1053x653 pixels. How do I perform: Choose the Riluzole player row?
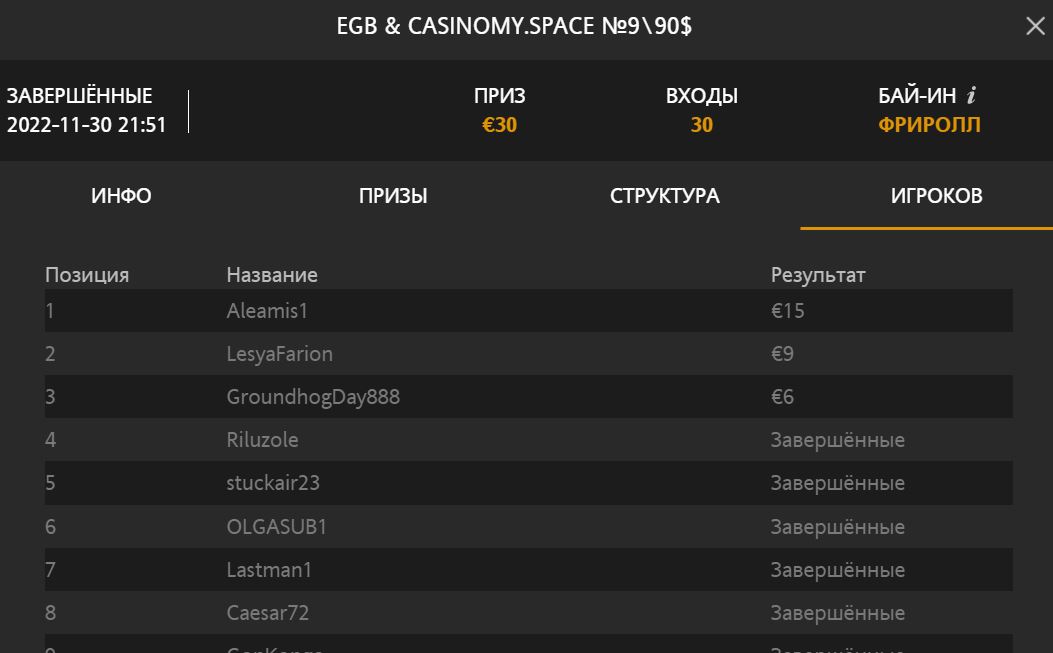coord(262,440)
